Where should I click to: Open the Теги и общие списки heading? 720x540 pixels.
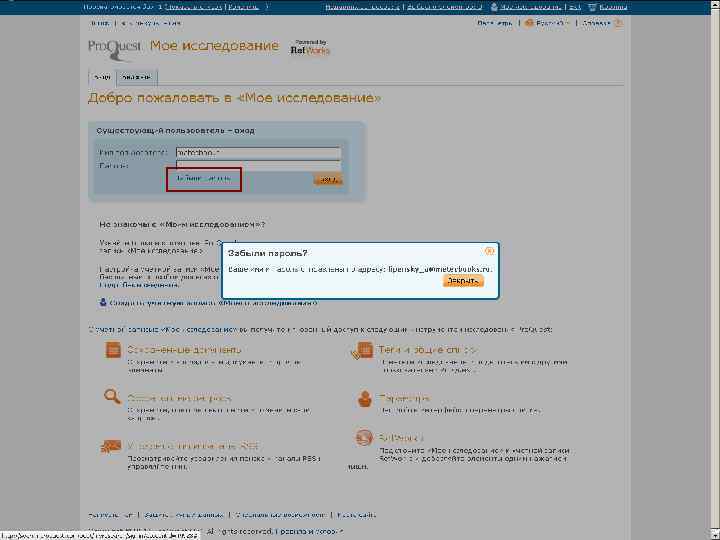[428, 350]
